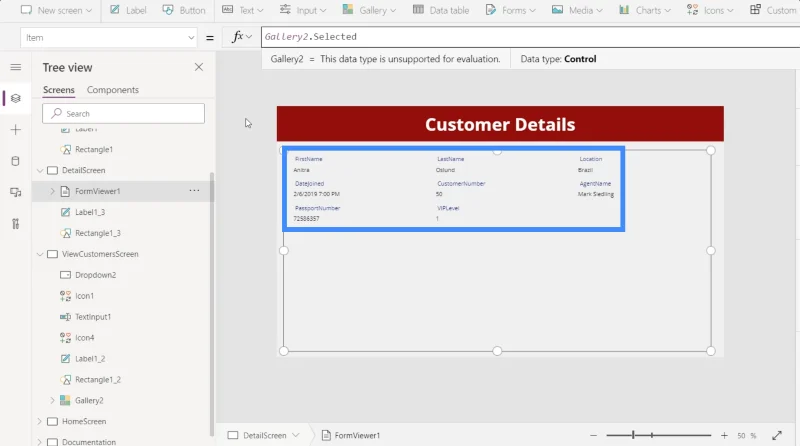Add a Button from the toolbar

[184, 10]
